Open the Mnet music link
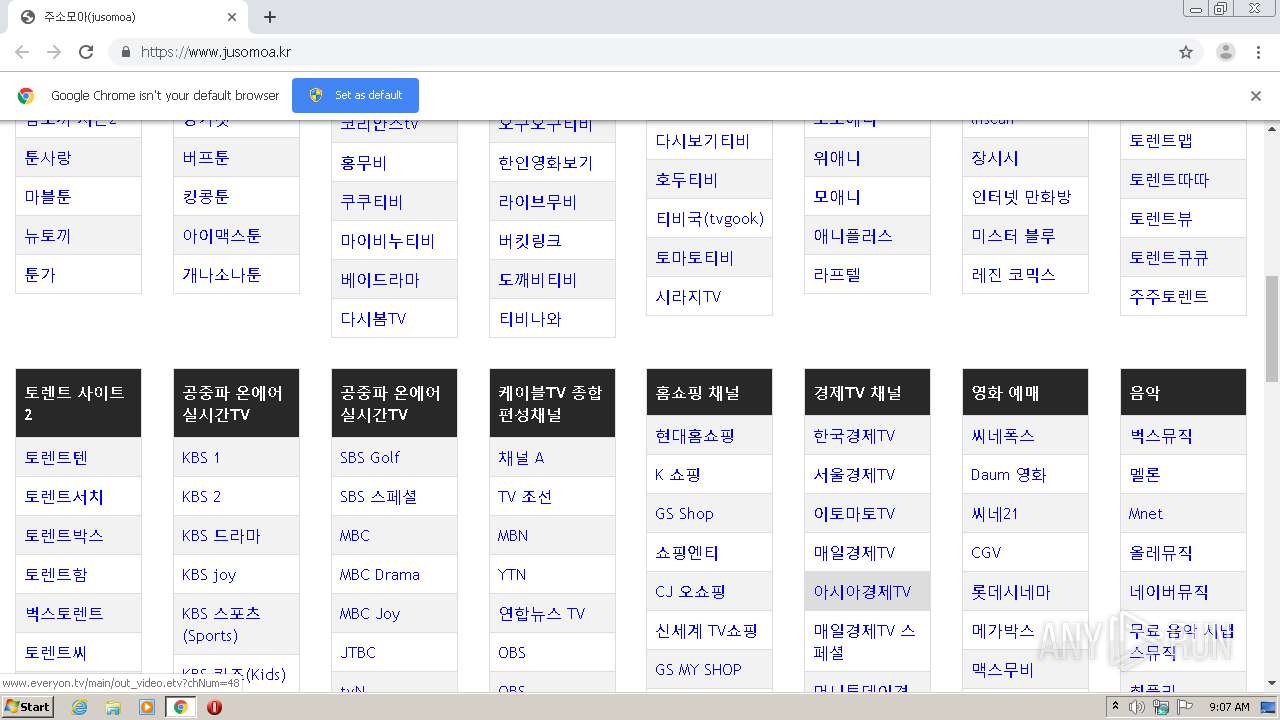The image size is (1280, 720). coord(1146,513)
